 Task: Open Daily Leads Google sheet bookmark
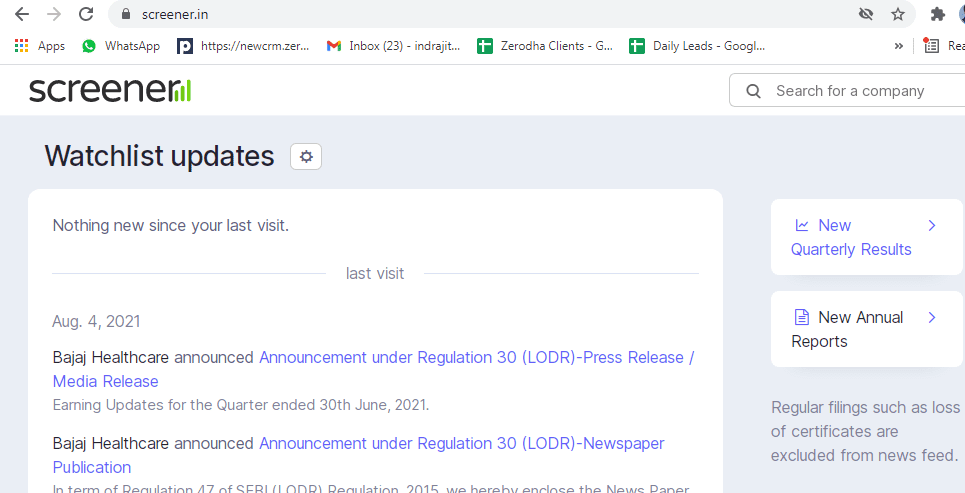pos(697,46)
